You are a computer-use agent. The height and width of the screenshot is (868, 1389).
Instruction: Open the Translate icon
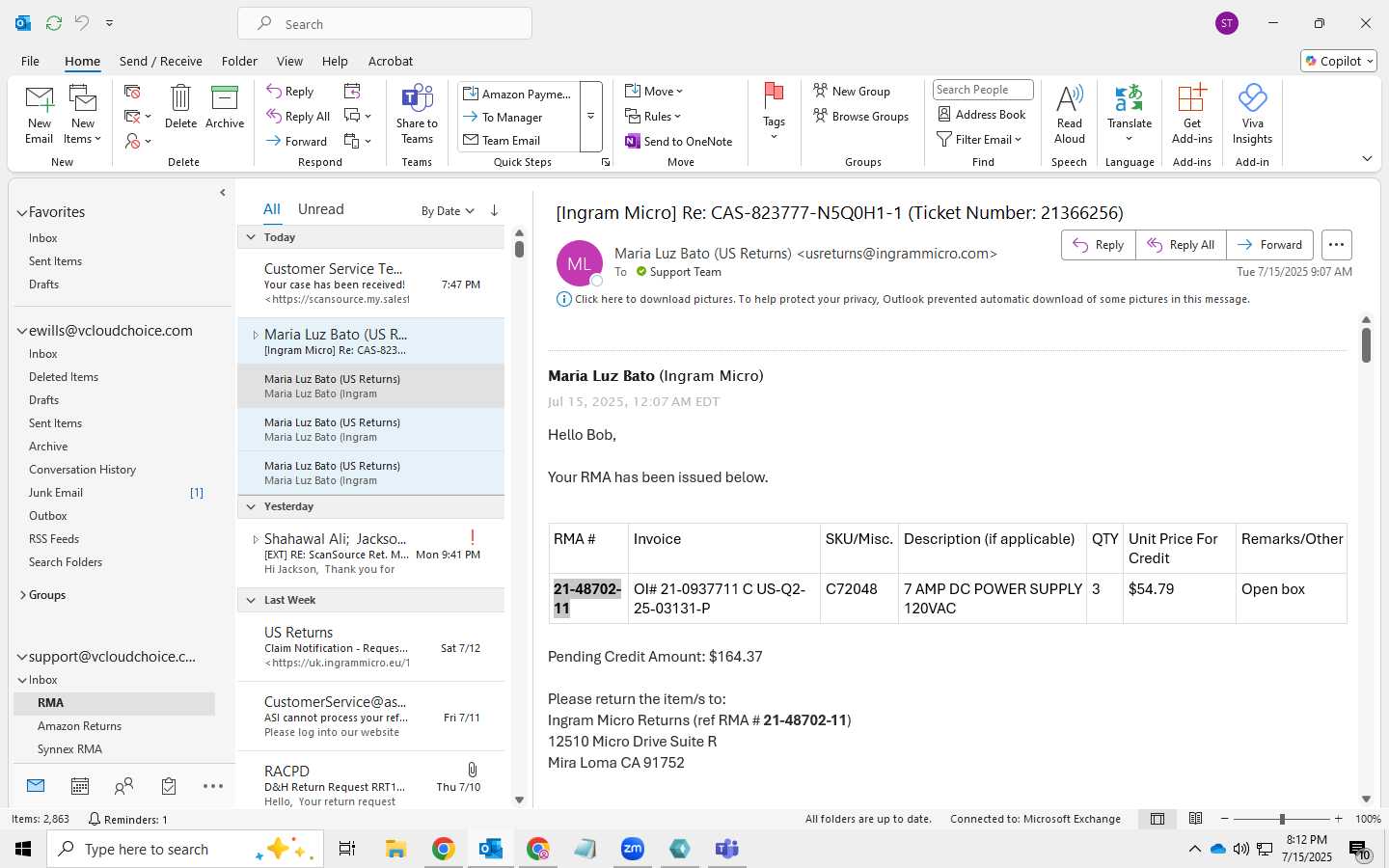pos(1130,115)
